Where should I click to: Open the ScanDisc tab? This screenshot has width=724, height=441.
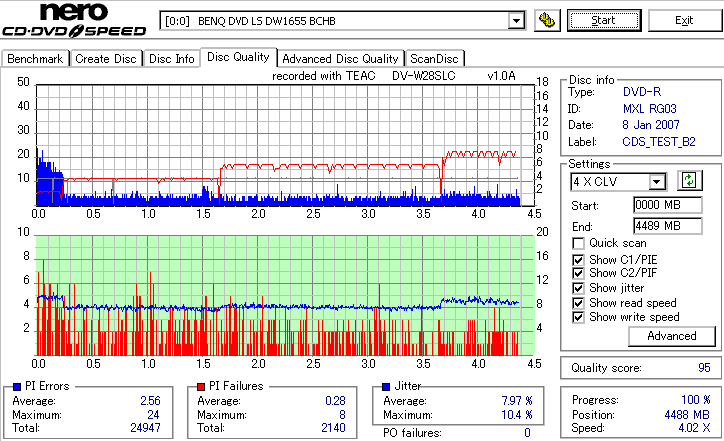pos(434,59)
